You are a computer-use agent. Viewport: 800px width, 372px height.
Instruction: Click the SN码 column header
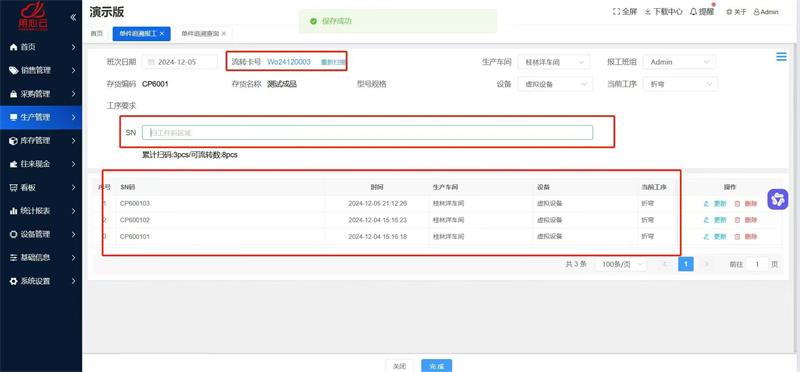click(x=128, y=187)
